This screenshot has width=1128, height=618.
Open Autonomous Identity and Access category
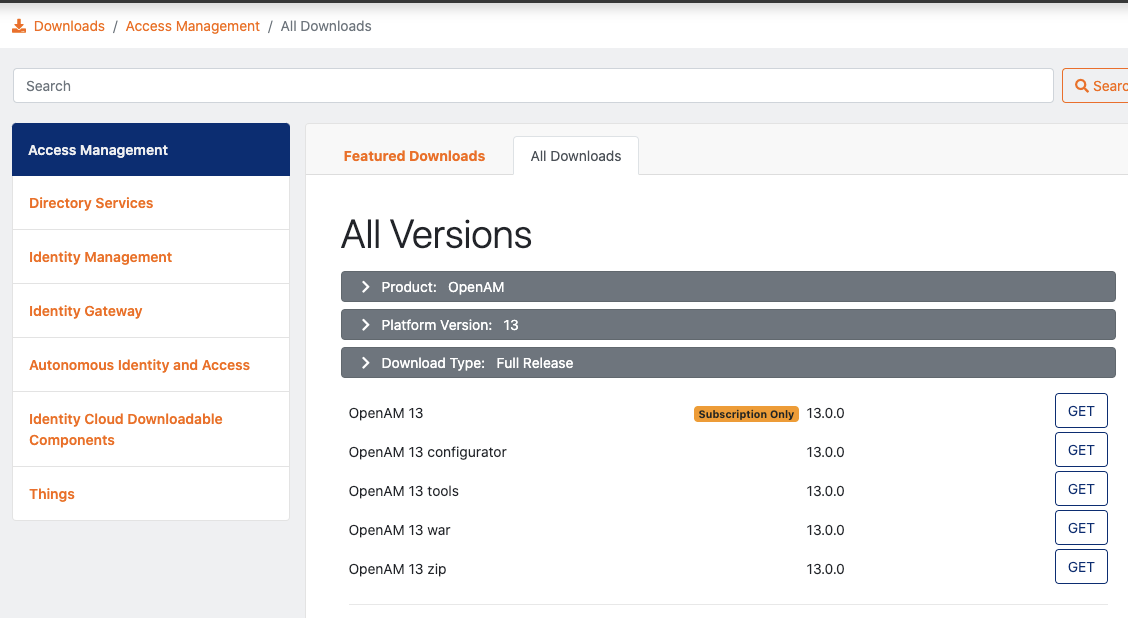(151, 365)
